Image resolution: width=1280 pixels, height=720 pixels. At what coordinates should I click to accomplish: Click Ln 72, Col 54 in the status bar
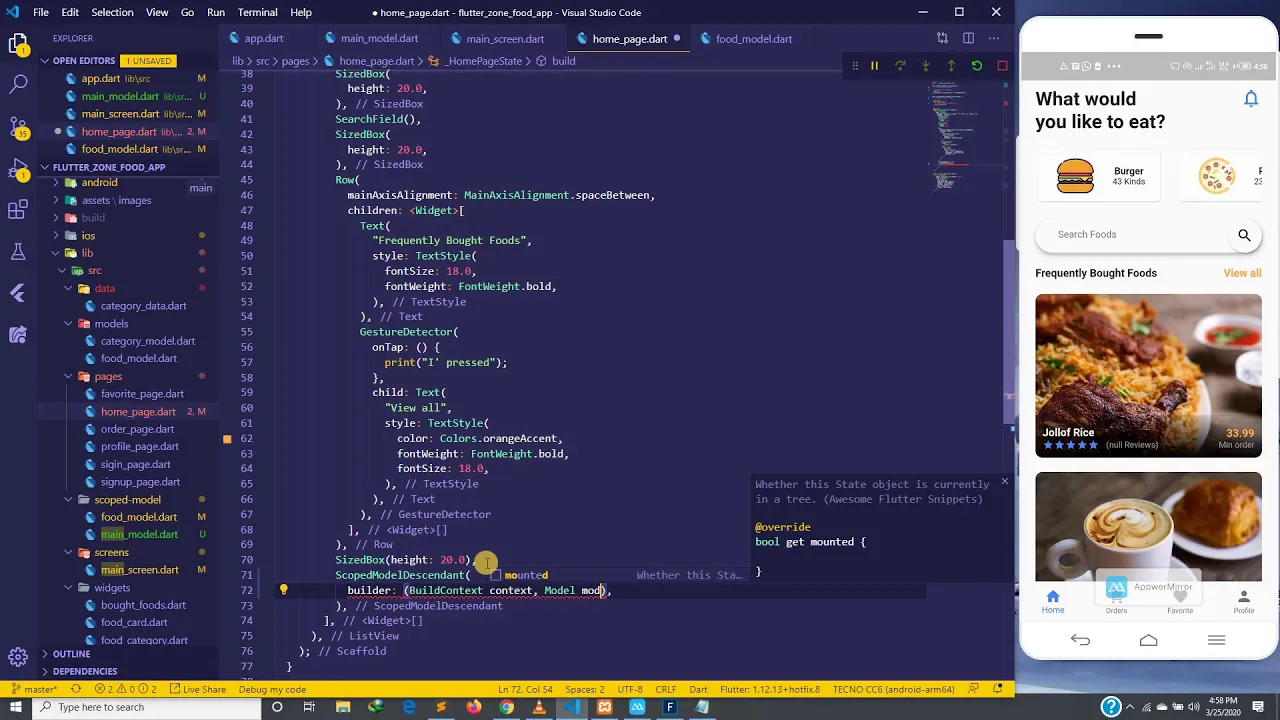(x=525, y=689)
